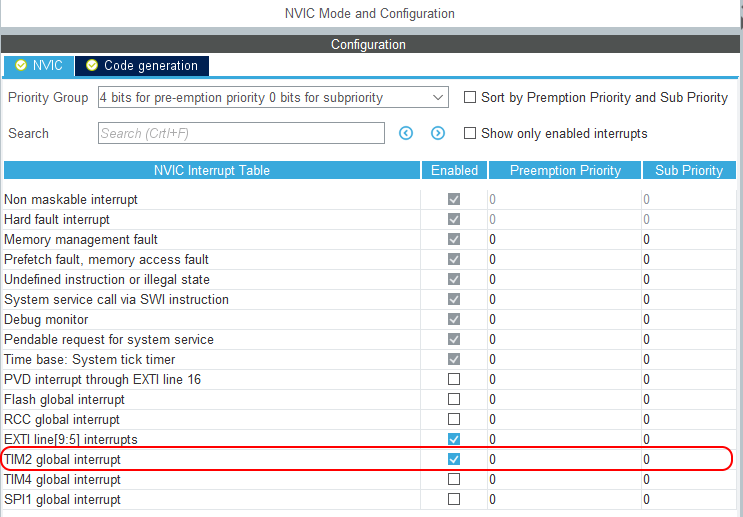743x517 pixels.
Task: Enable Sort by Premption Priority and Sub Priority
Action: (470, 98)
